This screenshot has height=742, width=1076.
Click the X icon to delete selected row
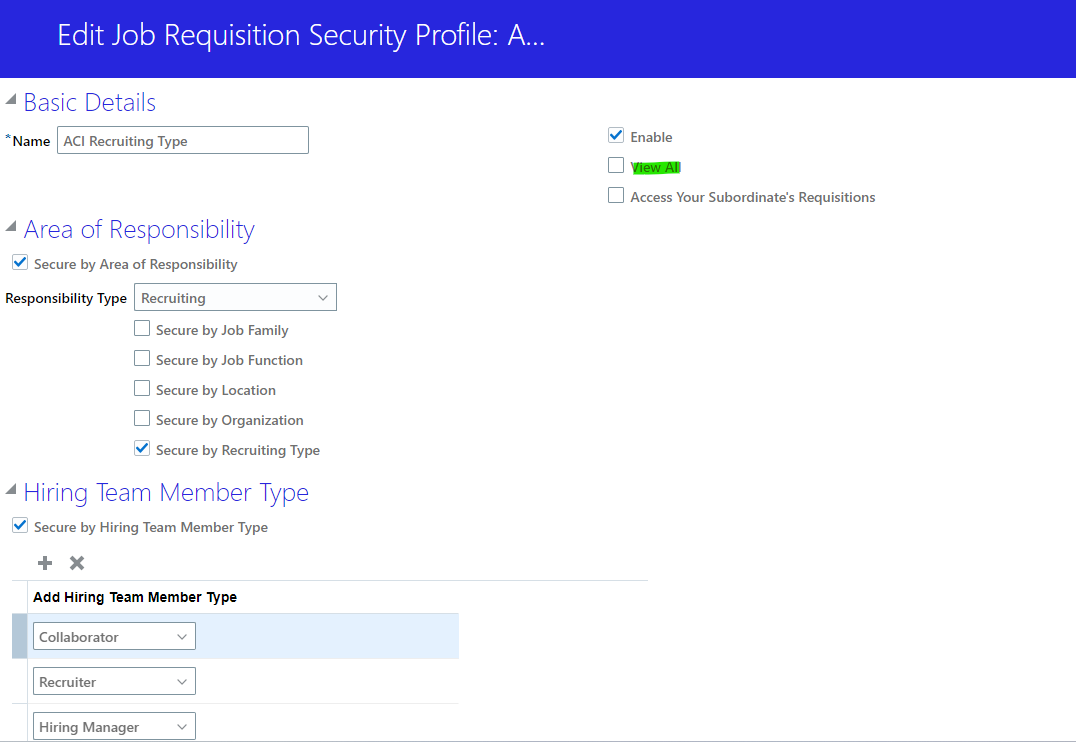[x=76, y=562]
